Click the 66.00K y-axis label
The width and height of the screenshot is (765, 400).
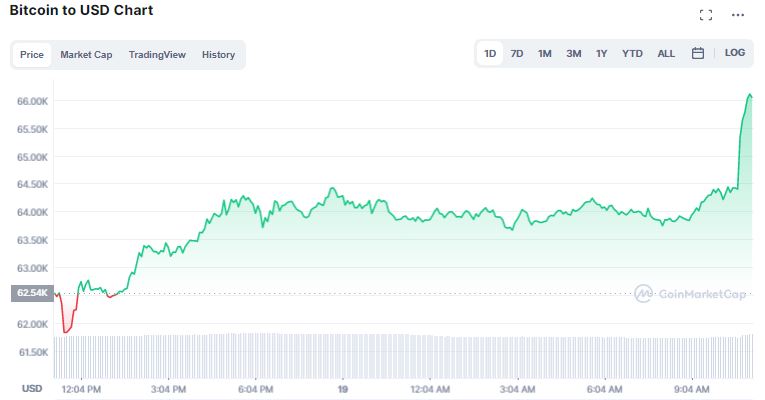pyautogui.click(x=32, y=101)
